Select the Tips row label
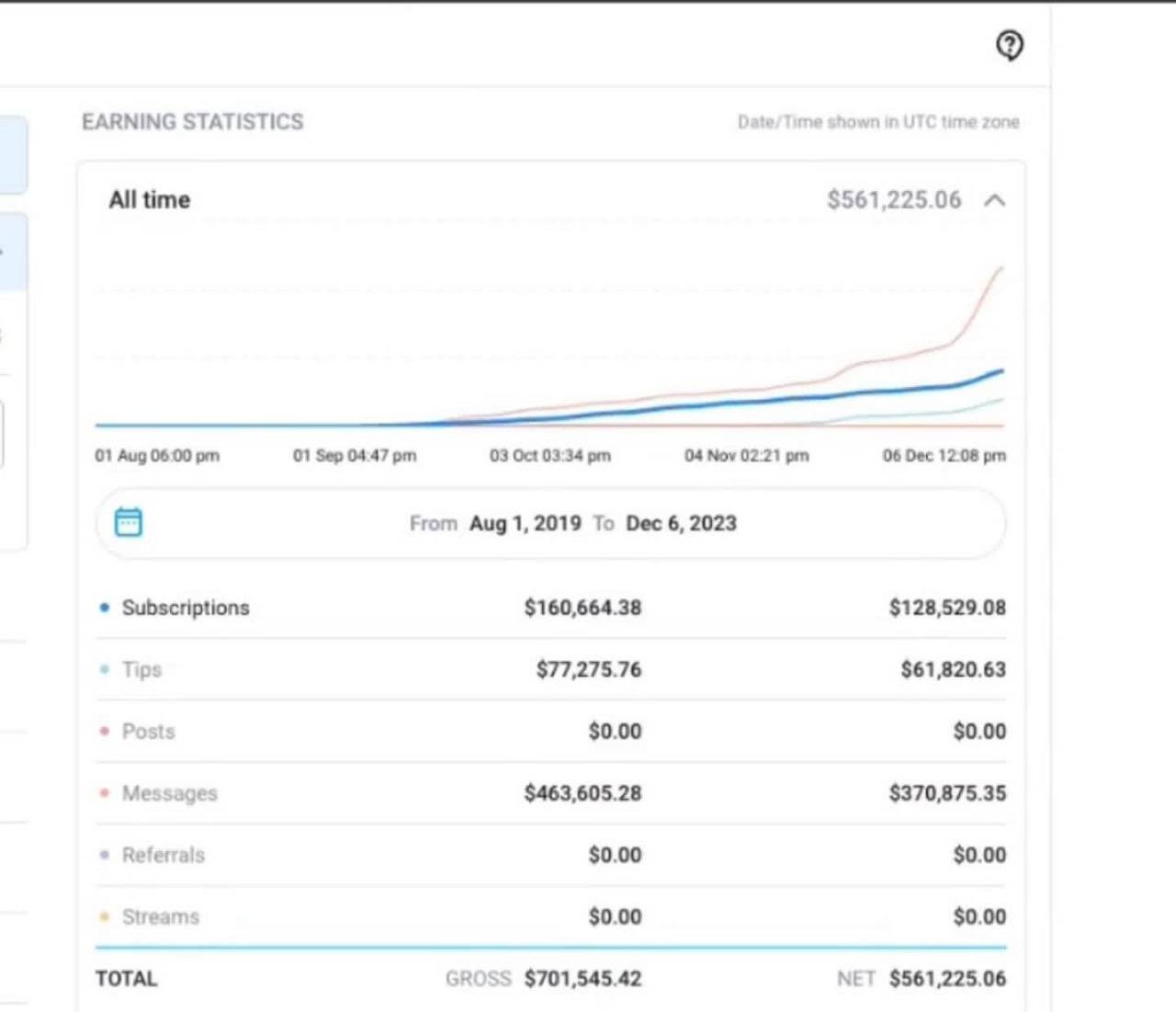 142,669
